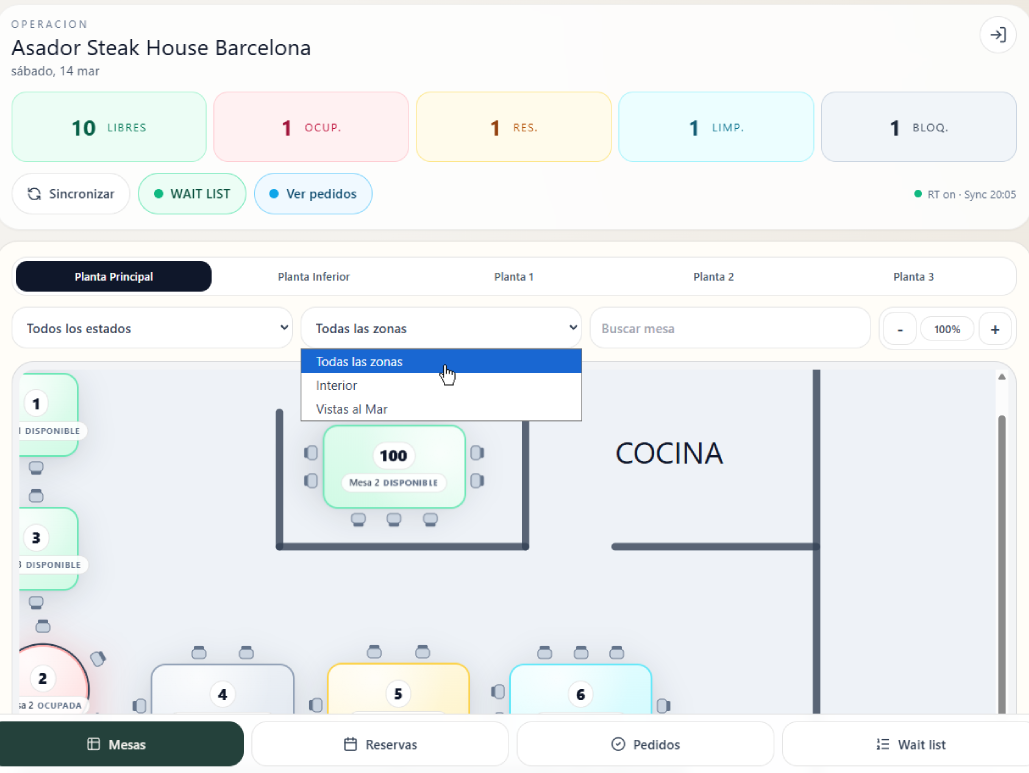1029x773 pixels.
Task: Toggle the Ver pedidos pill button
Action: 313,194
